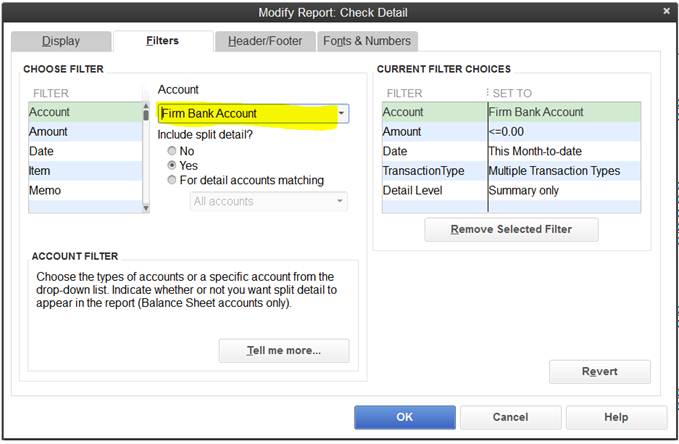Choose Yes for include split detail
The image size is (679, 444).
173,165
